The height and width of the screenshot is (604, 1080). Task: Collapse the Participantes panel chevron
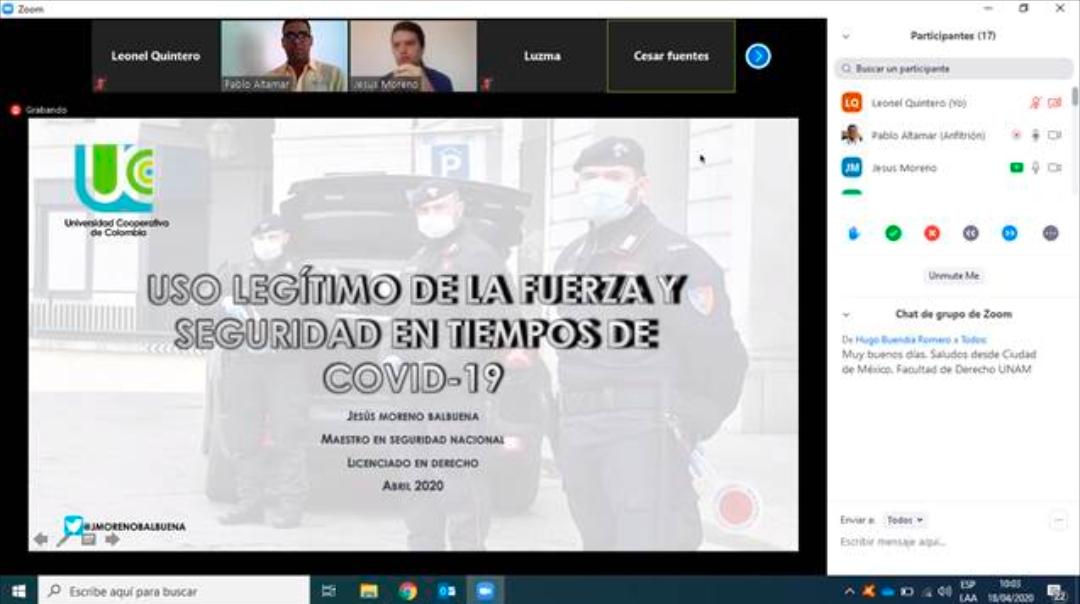pos(846,37)
